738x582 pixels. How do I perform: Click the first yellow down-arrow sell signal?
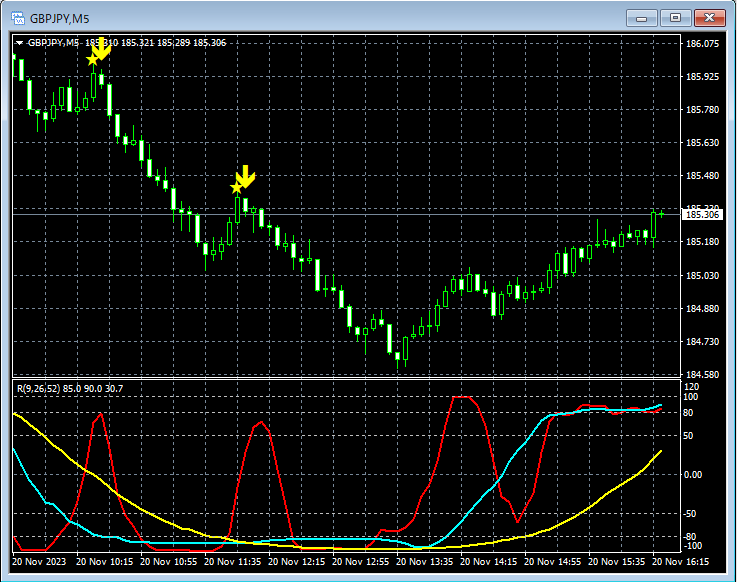pyautogui.click(x=101, y=48)
